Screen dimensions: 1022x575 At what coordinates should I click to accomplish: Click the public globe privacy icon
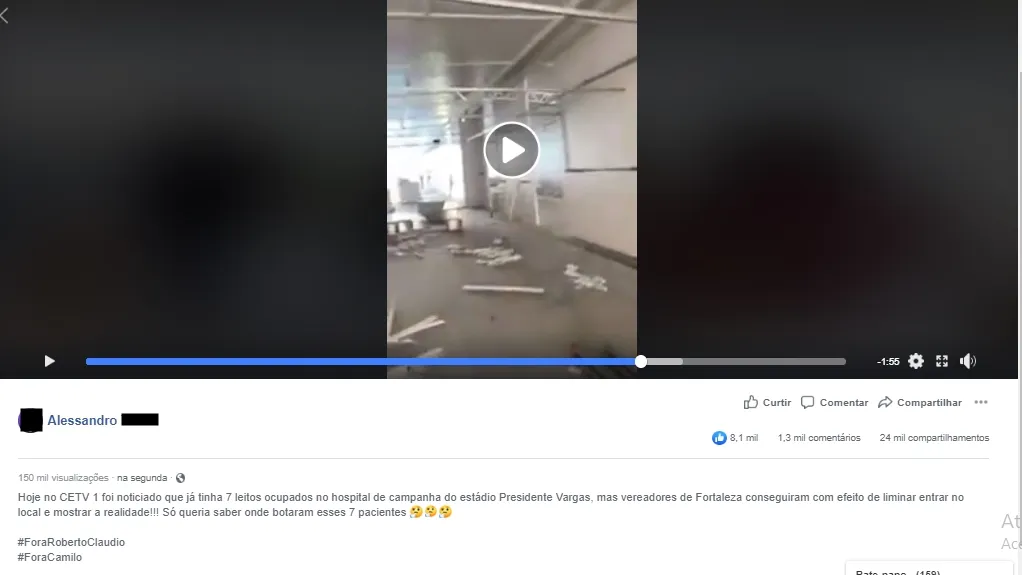181,478
